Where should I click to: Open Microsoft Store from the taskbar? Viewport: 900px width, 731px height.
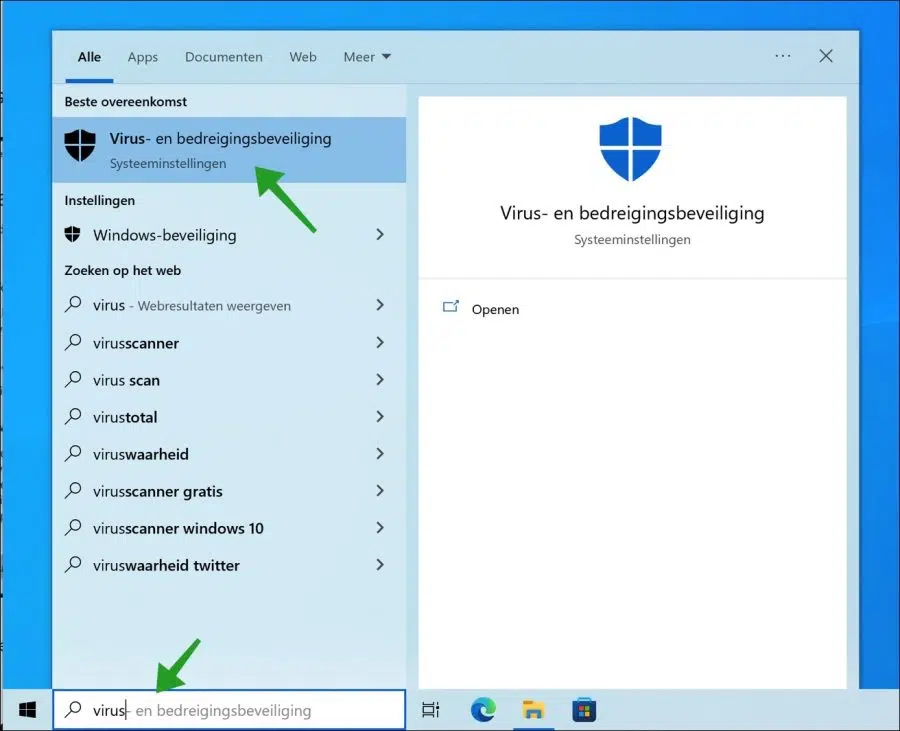(584, 710)
